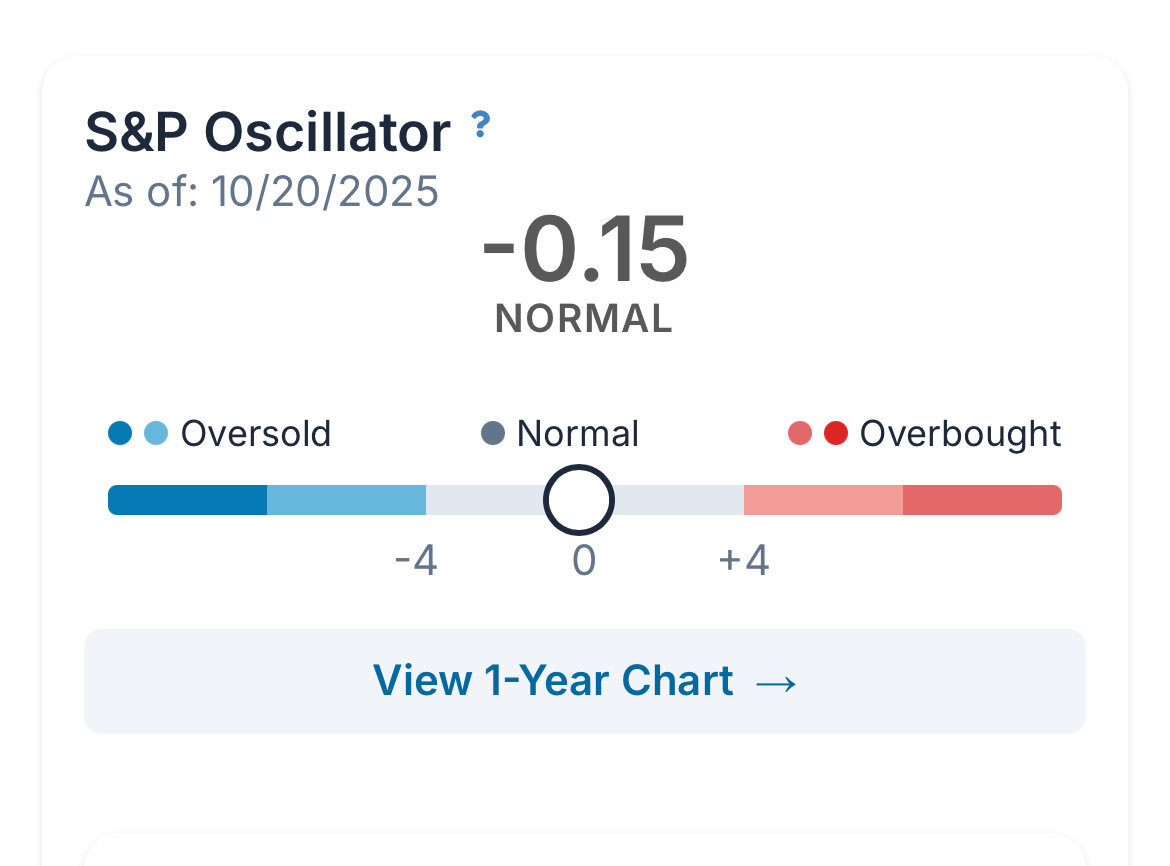The height and width of the screenshot is (866, 1170).
Task: Click the dark blue Oversold legend dot
Action: pyautogui.click(x=120, y=434)
